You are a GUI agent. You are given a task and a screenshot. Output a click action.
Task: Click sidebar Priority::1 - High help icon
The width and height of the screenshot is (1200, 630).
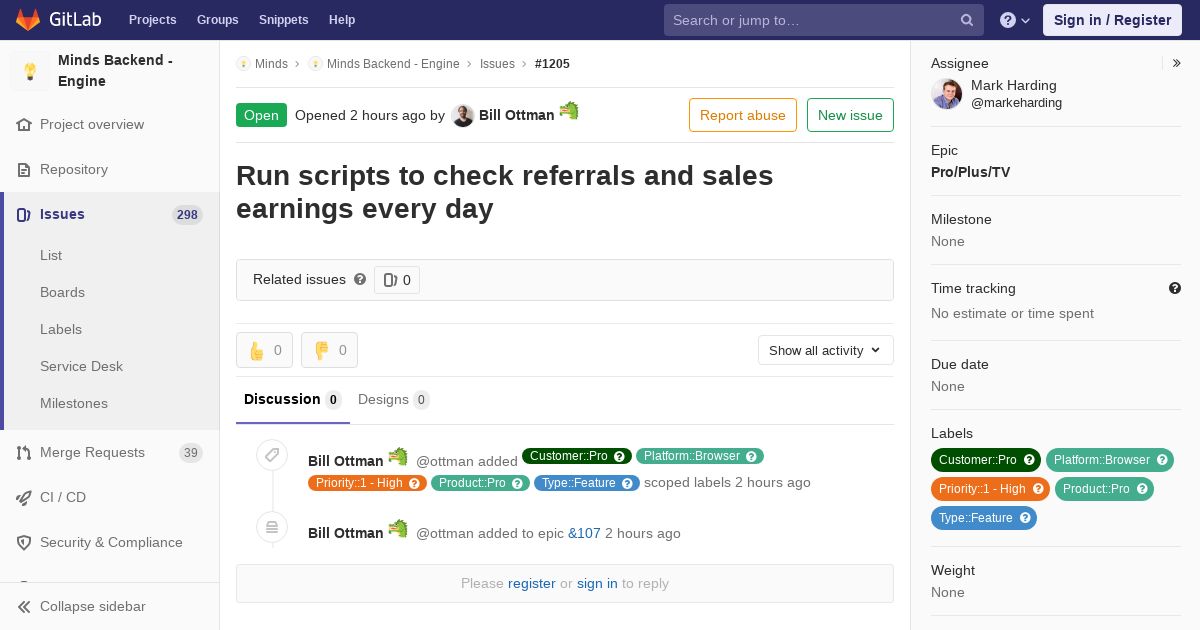pos(1038,489)
